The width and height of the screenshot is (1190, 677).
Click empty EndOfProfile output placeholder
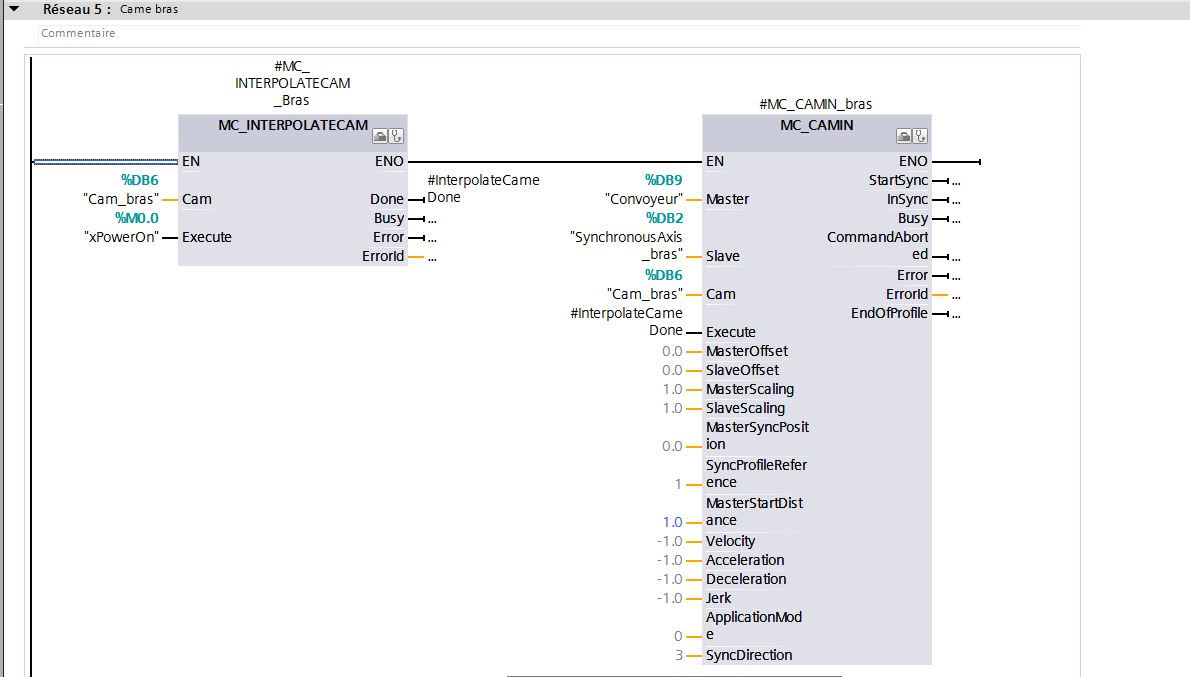point(956,314)
